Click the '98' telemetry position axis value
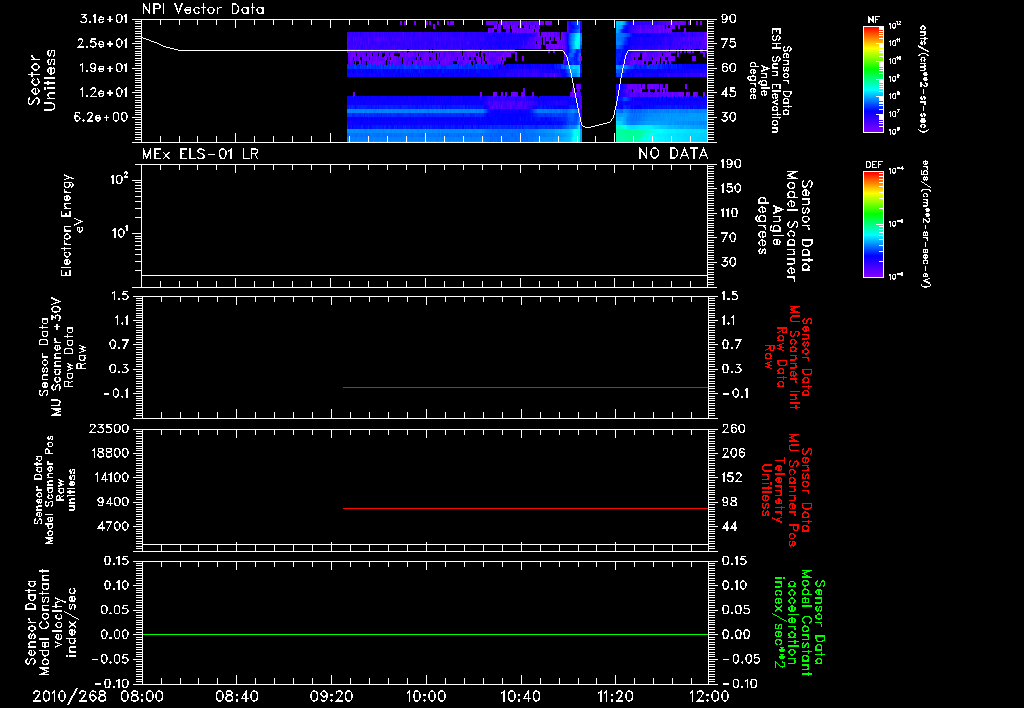This screenshot has width=1024, height=708. pos(729,502)
